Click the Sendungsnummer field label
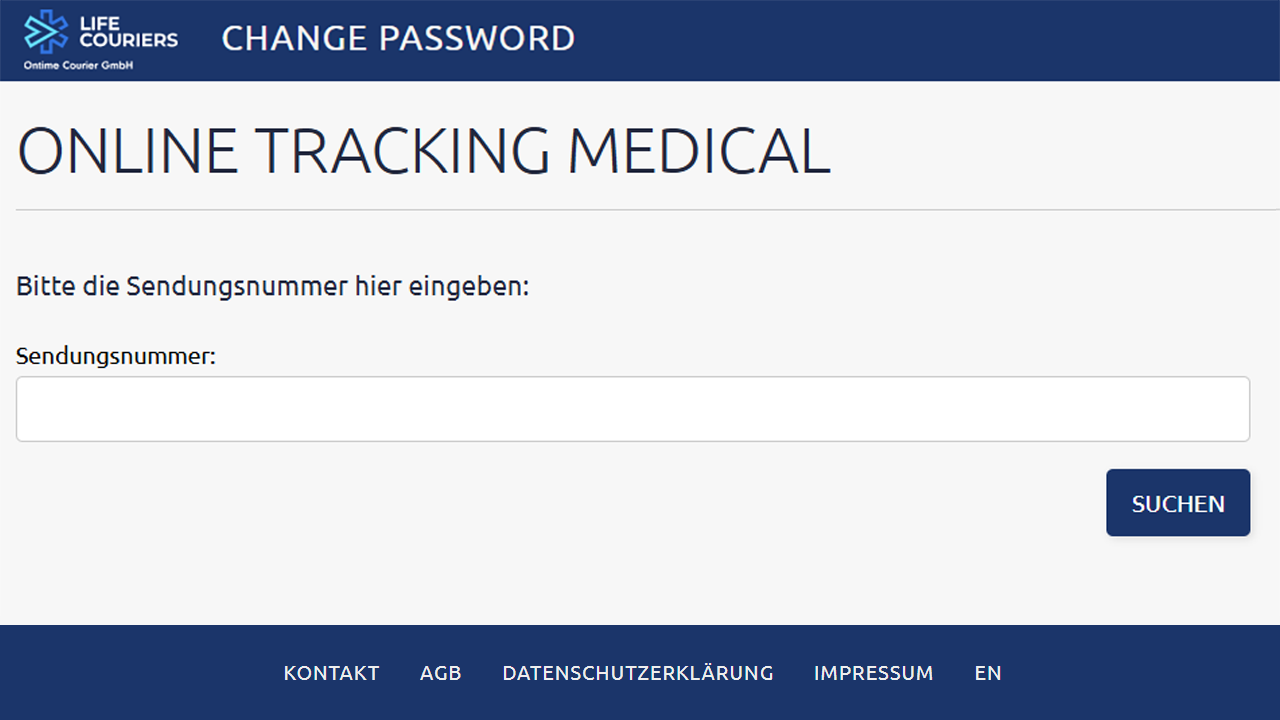The width and height of the screenshot is (1280, 720). click(x=115, y=356)
